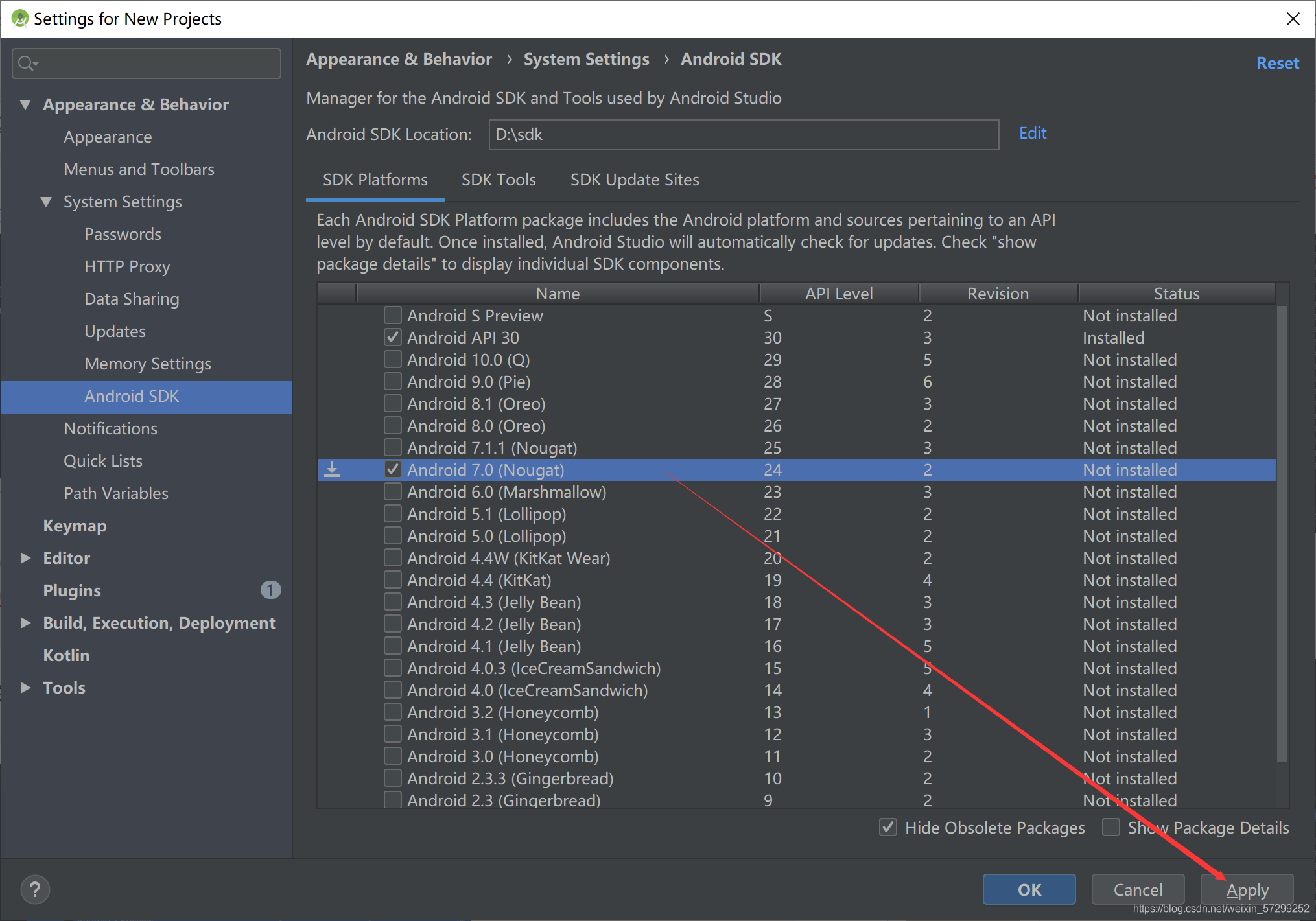1316x921 pixels.
Task: Check the Android 10.0 (Q) checkbox
Action: [x=392, y=359]
